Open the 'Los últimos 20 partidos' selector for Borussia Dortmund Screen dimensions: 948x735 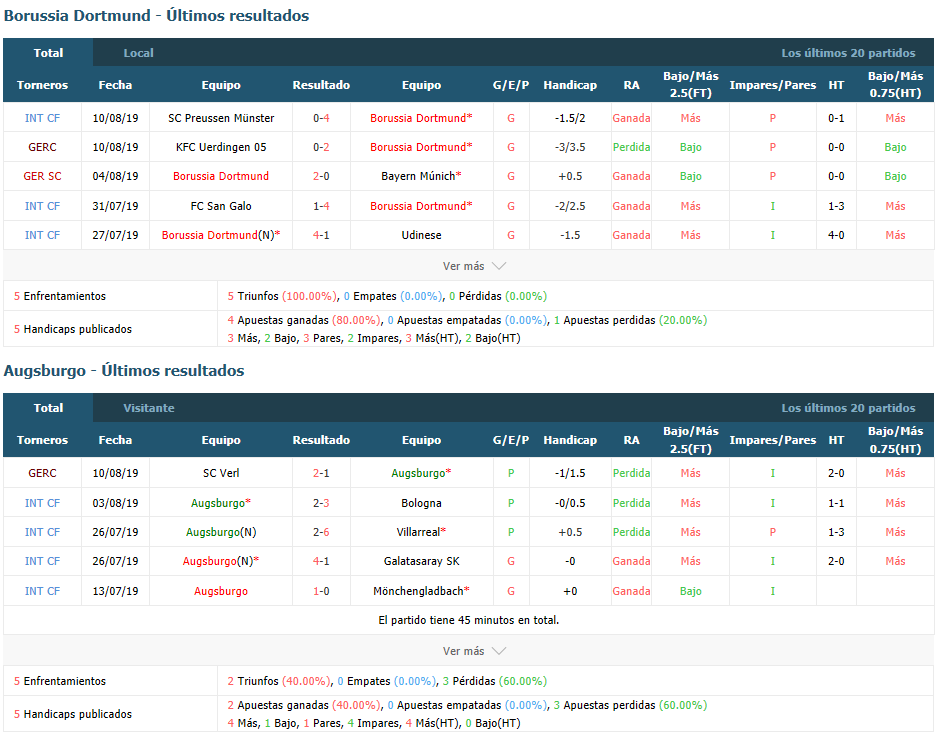click(x=848, y=53)
